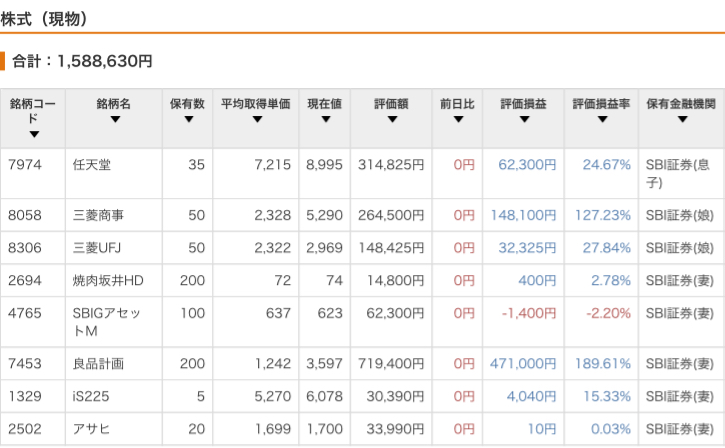Sort by 銘柄コード column arrow
The image size is (725, 448).
34,134
